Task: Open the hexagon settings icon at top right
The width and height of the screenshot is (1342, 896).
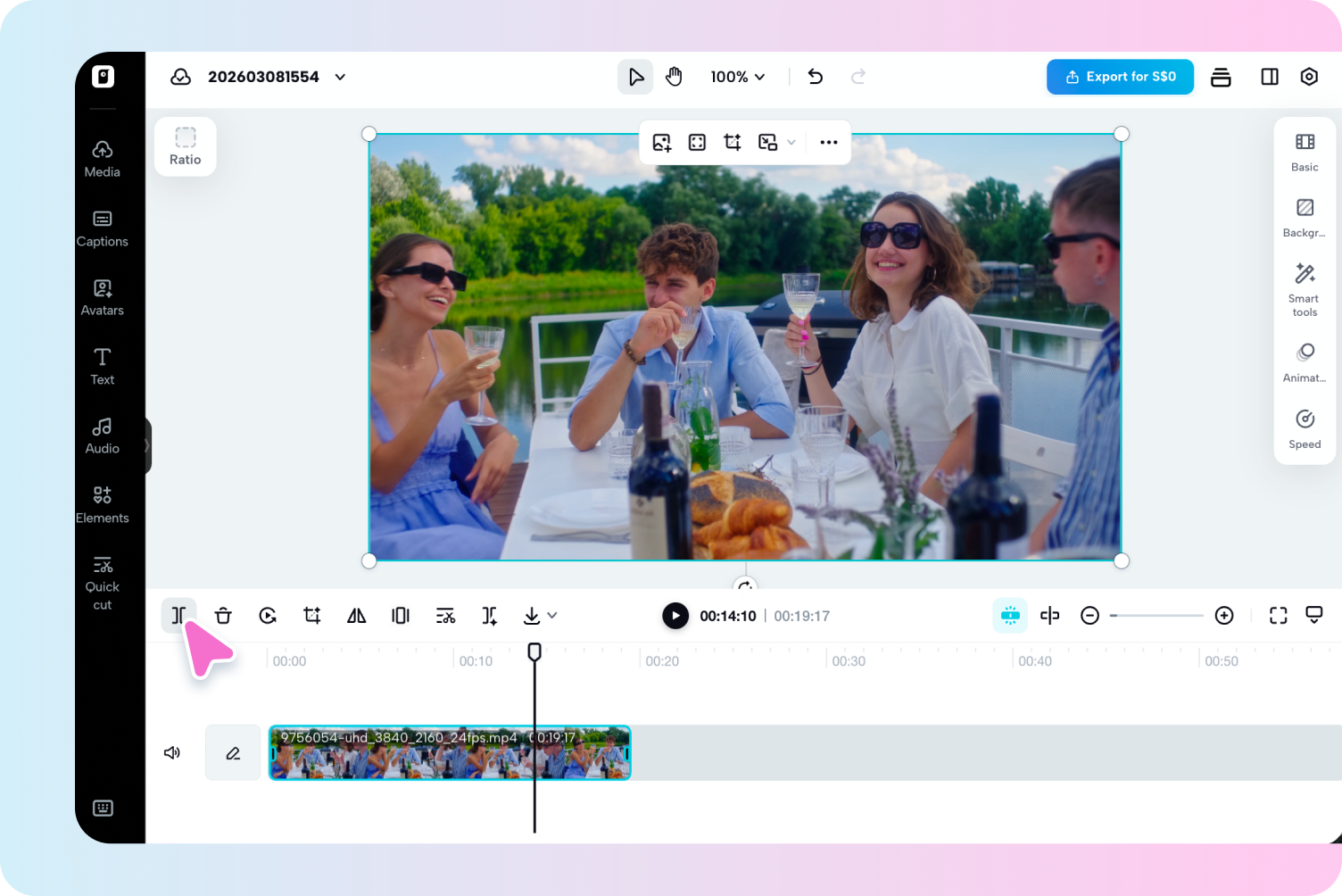Action: pos(1309,77)
